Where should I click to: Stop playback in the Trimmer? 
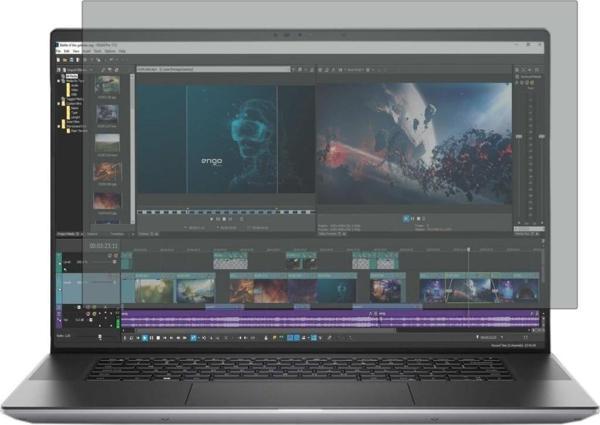coord(224,219)
